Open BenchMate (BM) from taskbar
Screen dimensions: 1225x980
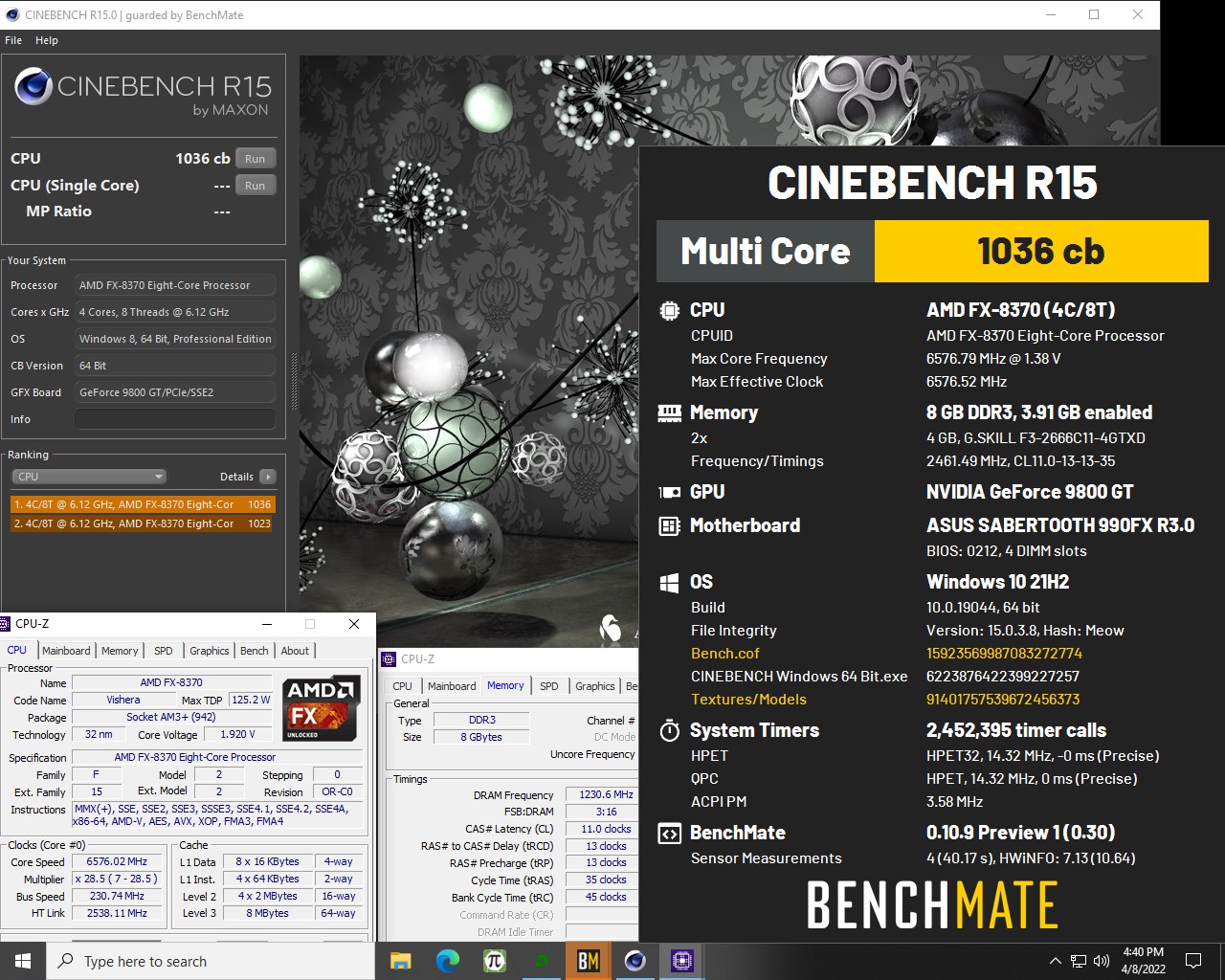click(589, 961)
